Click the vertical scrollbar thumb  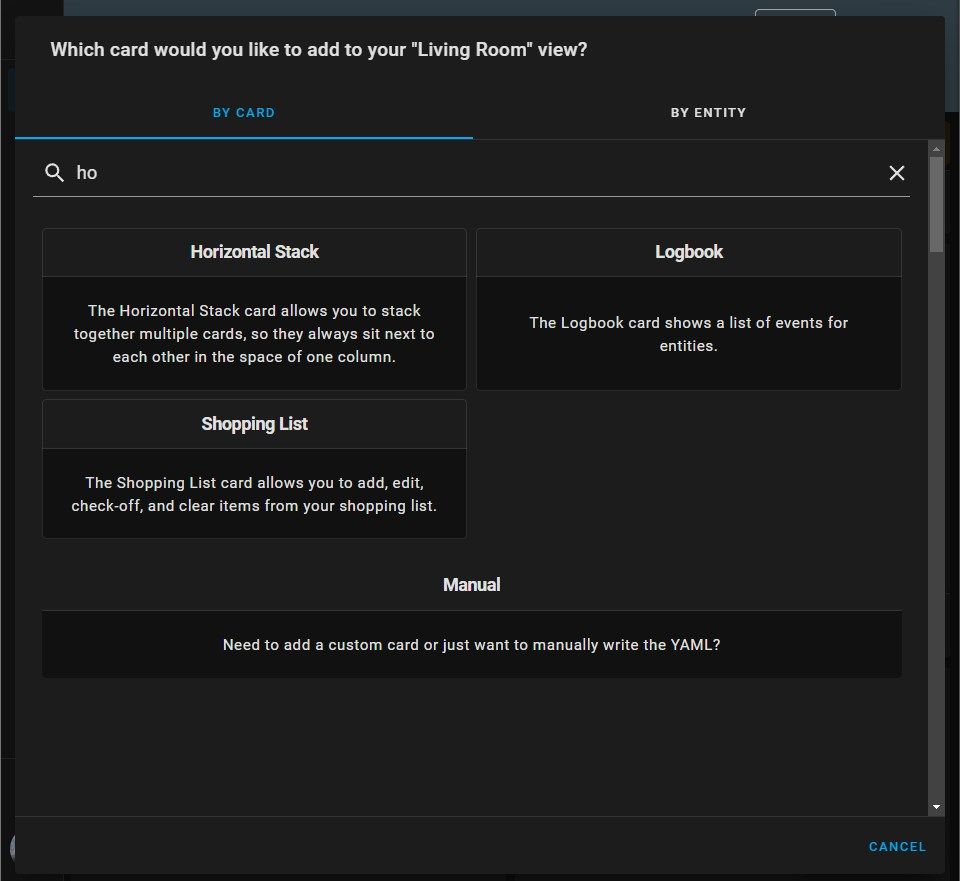point(936,204)
